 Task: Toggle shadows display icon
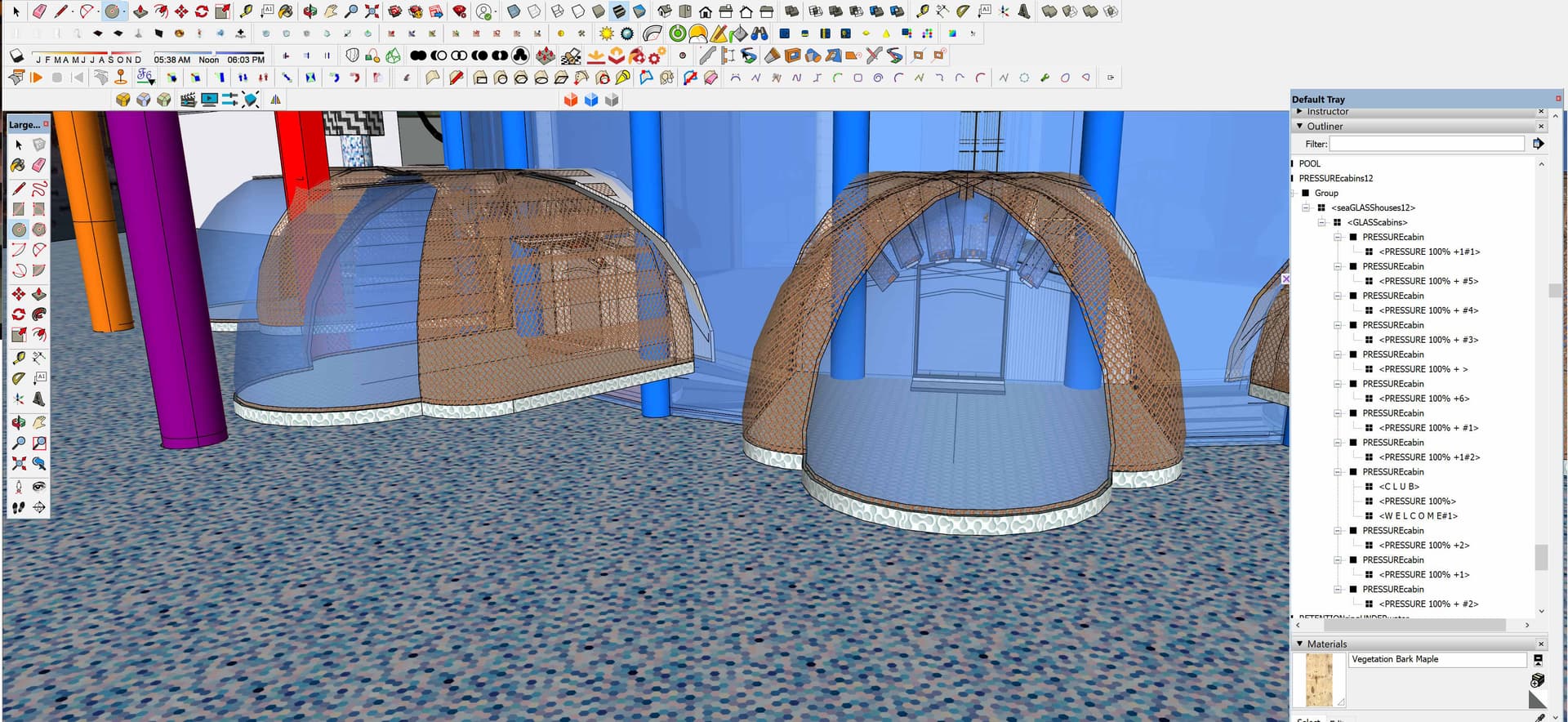(16, 56)
